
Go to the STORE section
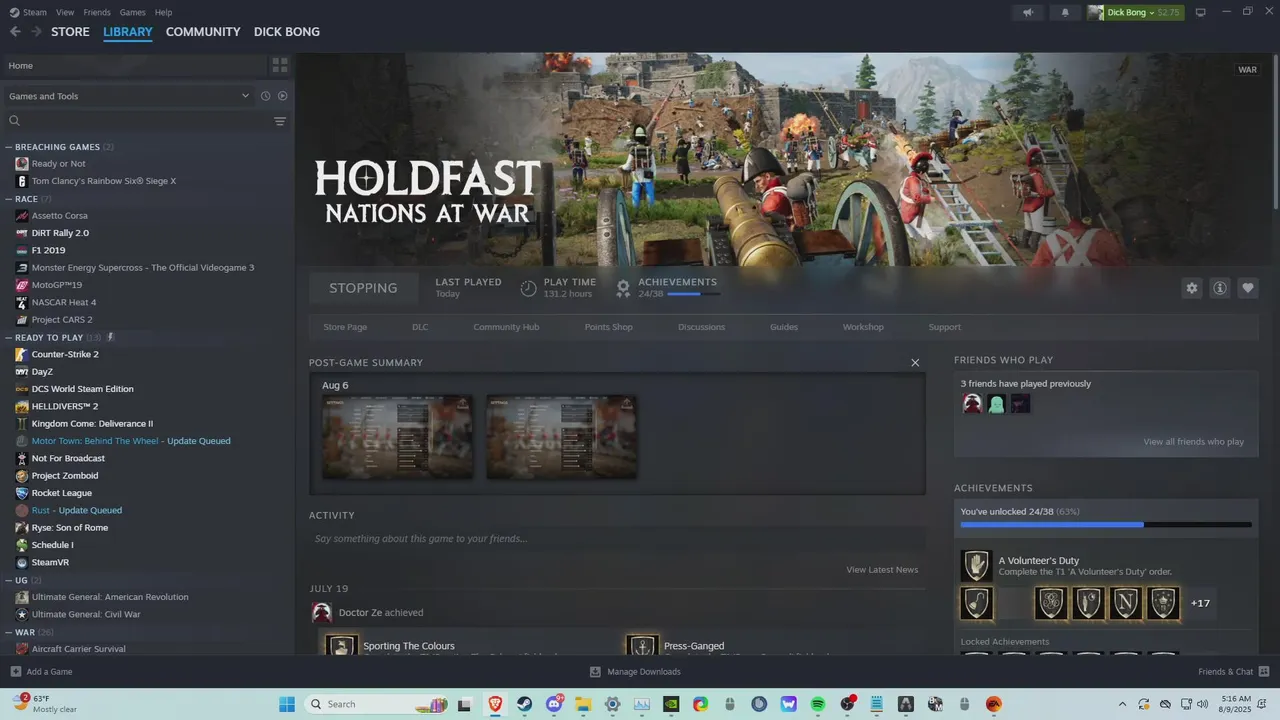click(70, 32)
